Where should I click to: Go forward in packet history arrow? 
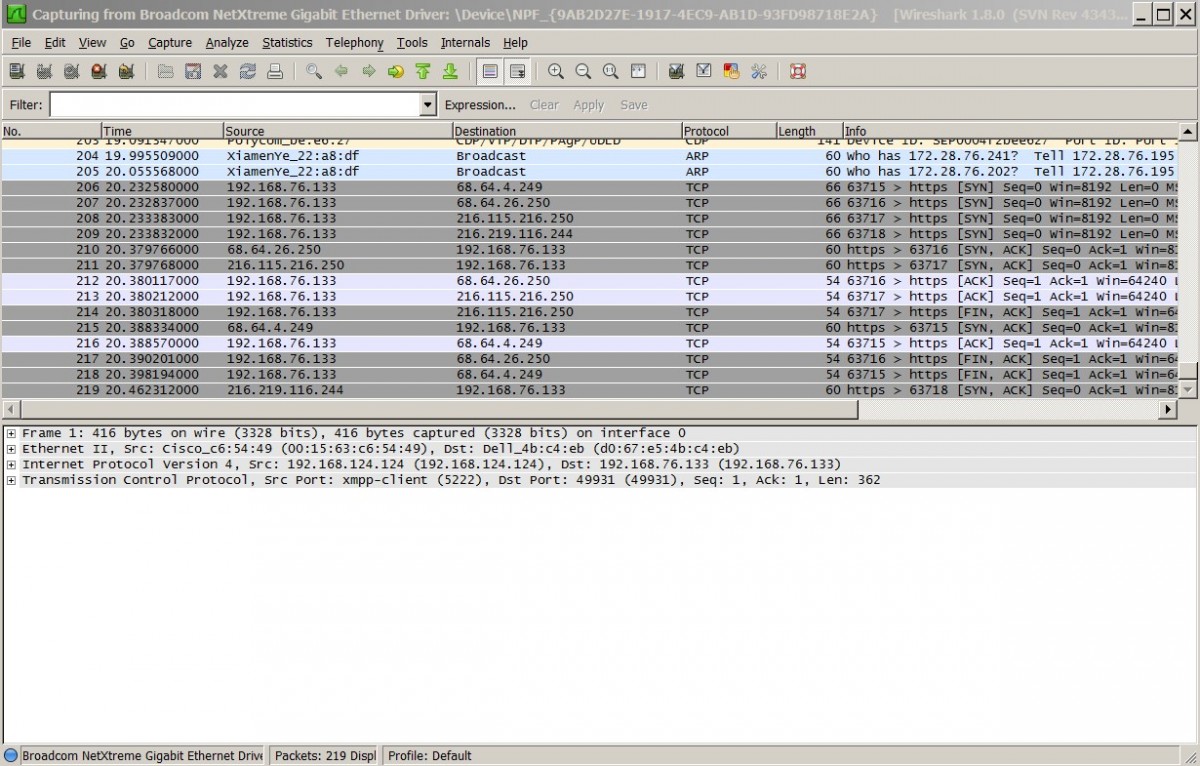pos(368,72)
